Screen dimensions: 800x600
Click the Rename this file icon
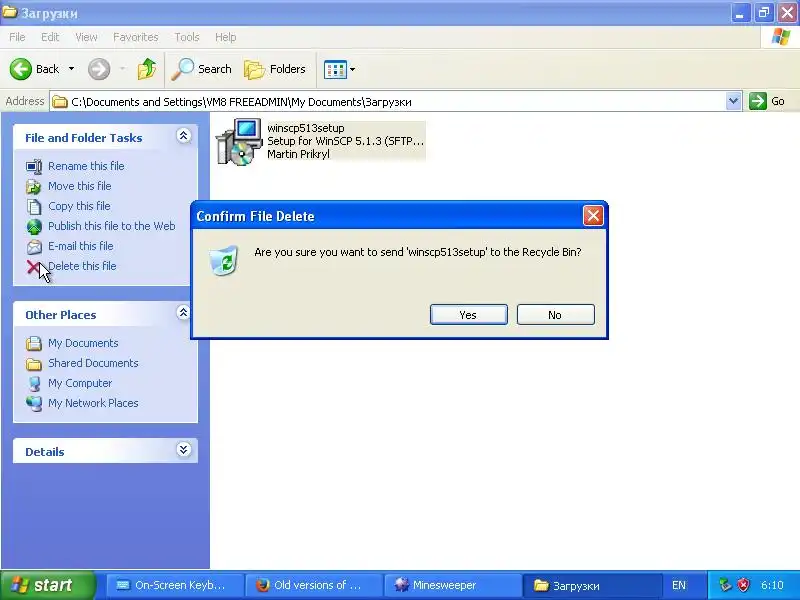pos(34,166)
